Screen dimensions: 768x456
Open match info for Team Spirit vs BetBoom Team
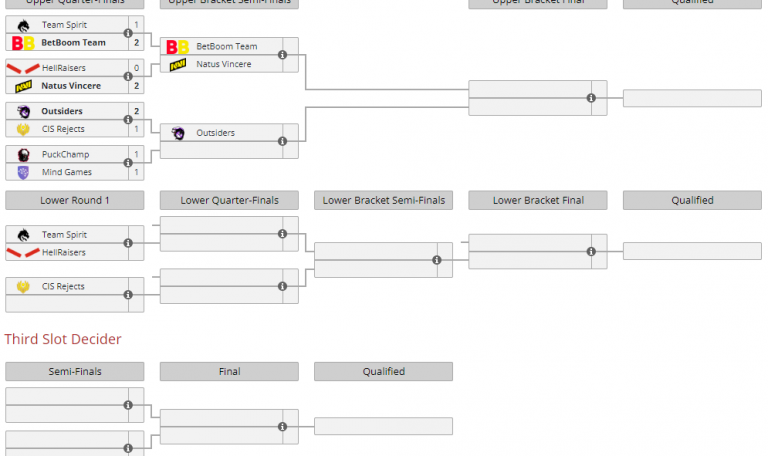click(x=128, y=34)
